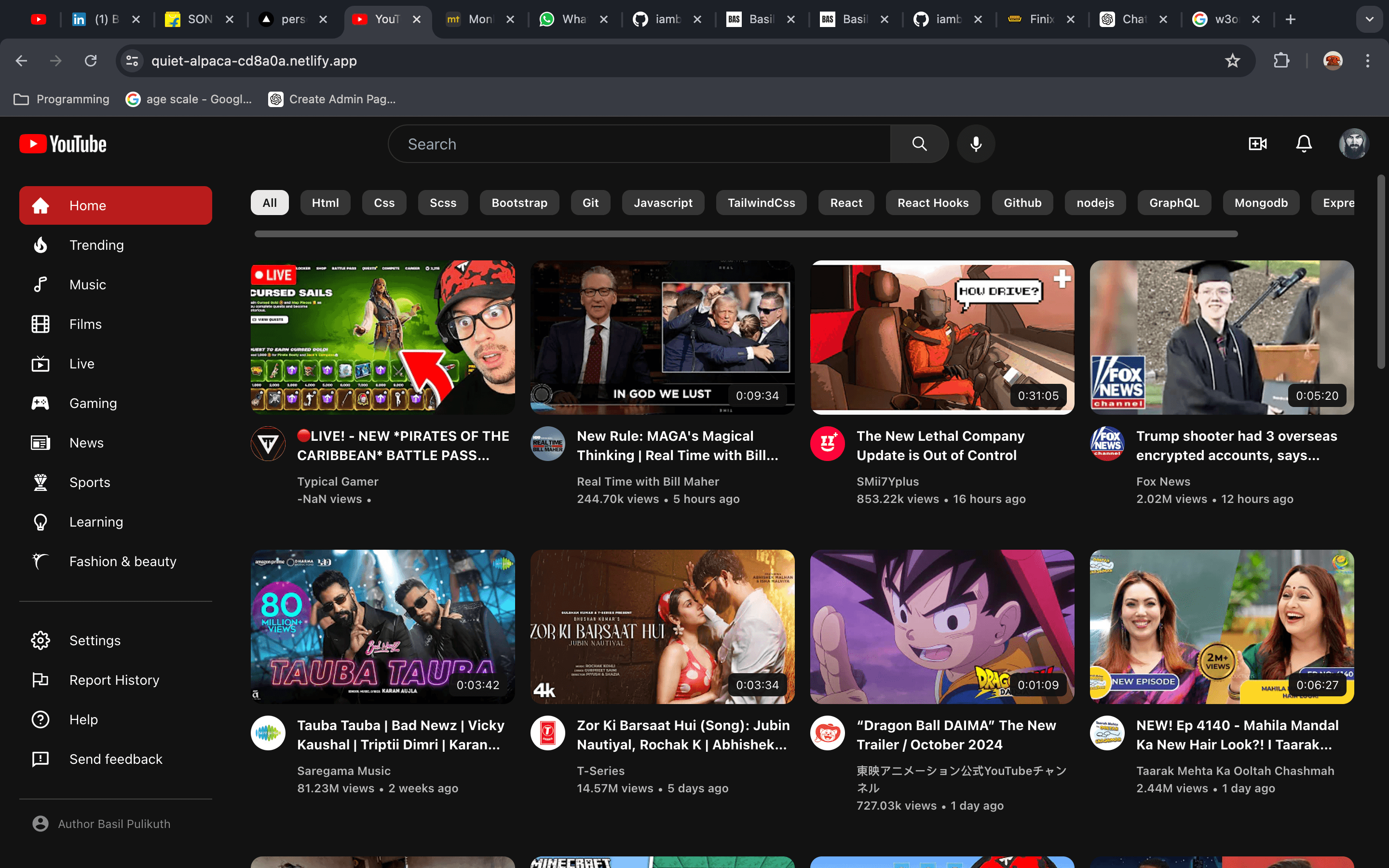This screenshot has height=868, width=1389.
Task: Select the TailwindCss filter tab
Action: tap(761, 202)
